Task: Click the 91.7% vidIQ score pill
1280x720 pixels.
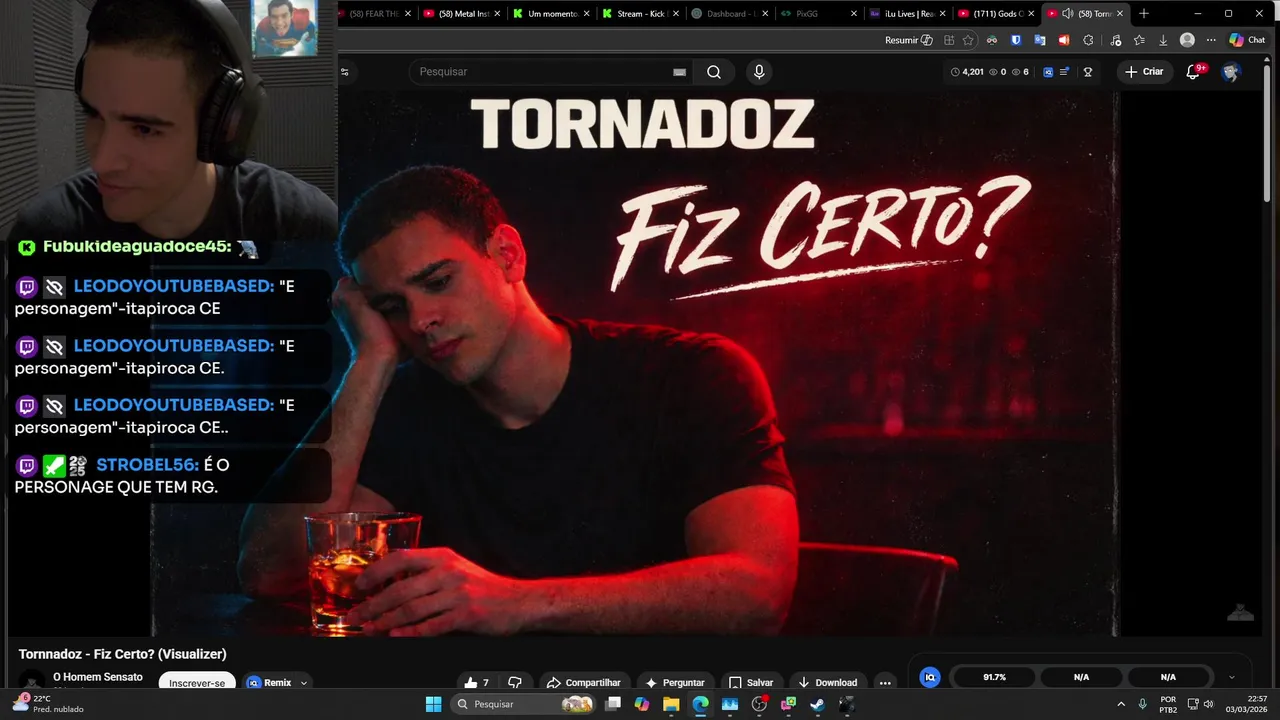Action: pyautogui.click(x=994, y=677)
